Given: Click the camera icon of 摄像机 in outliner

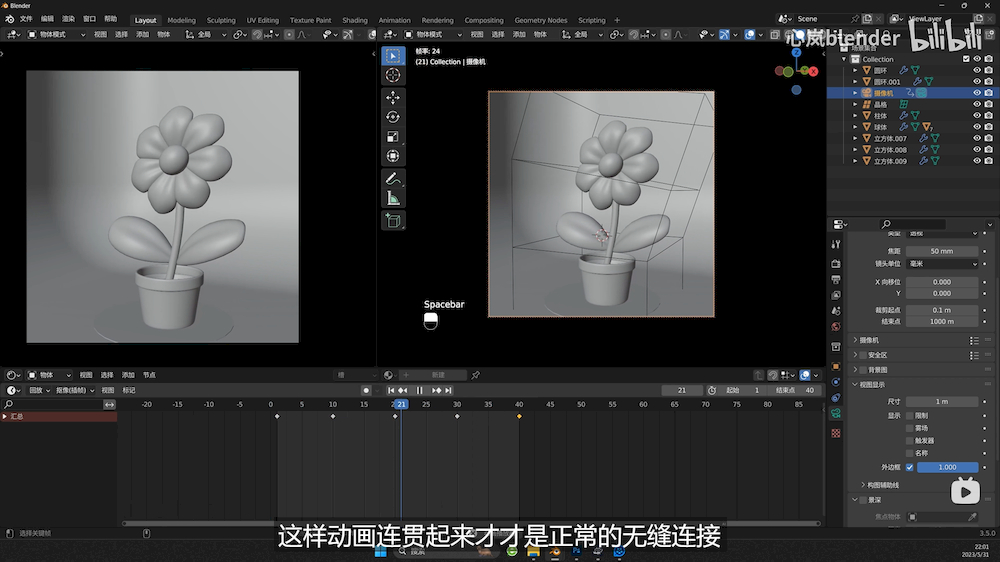Looking at the screenshot, I should [867, 93].
